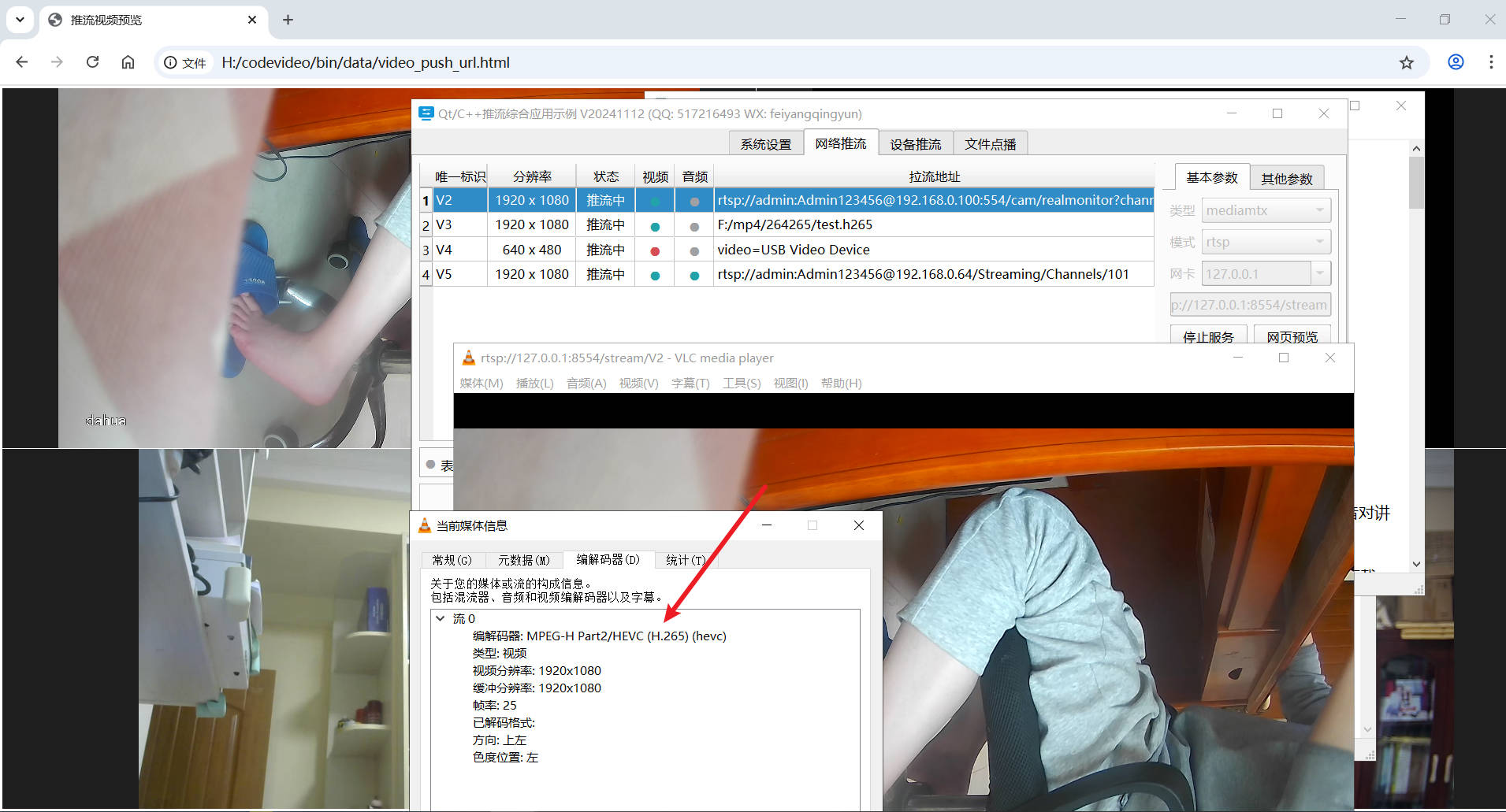Image resolution: width=1506 pixels, height=812 pixels.
Task: Click the 停止服务 button
Action: 1208,335
